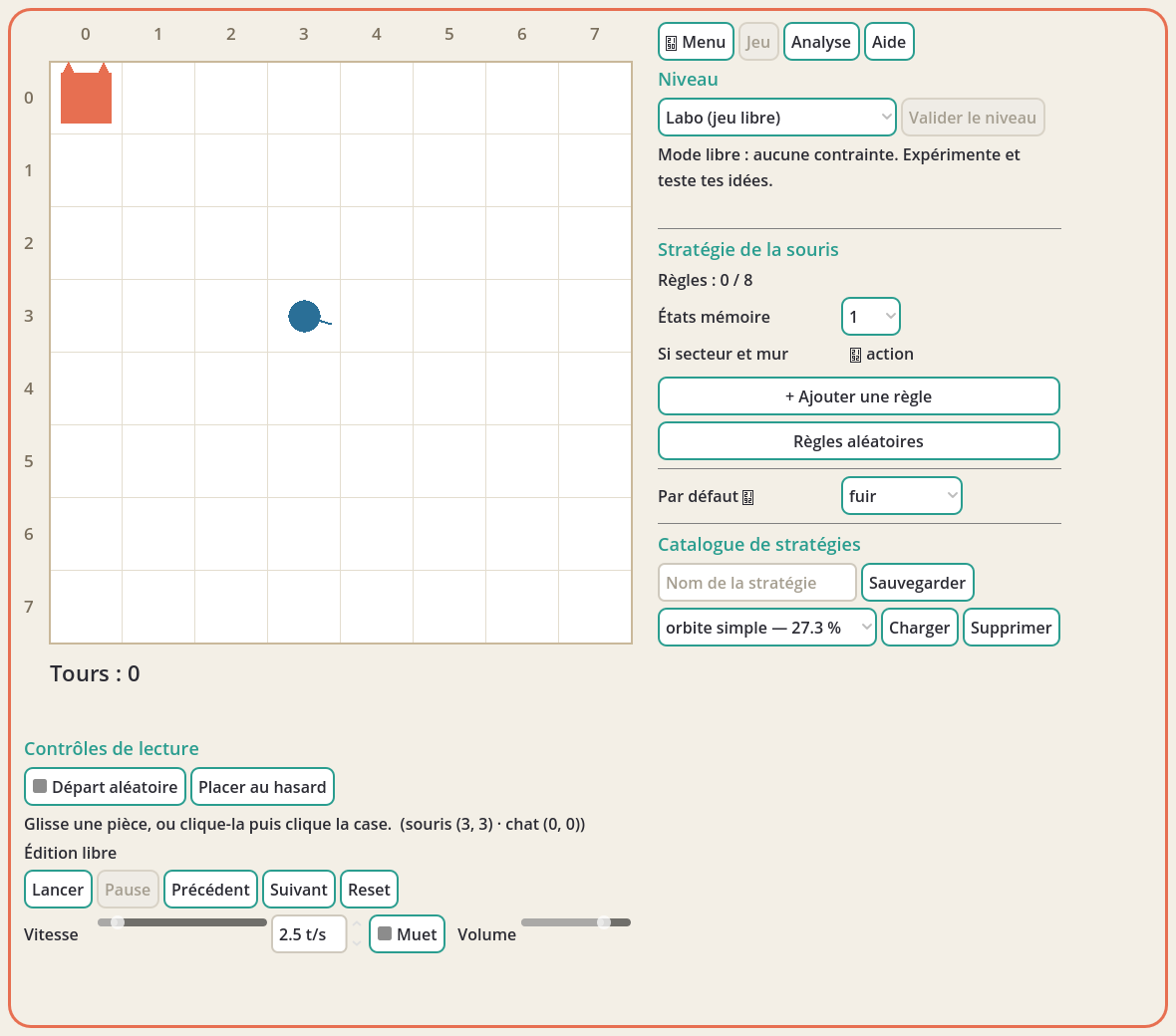Focus the 'Nom de la stratégie' field
This screenshot has height=1036, width=1176.
756,583
